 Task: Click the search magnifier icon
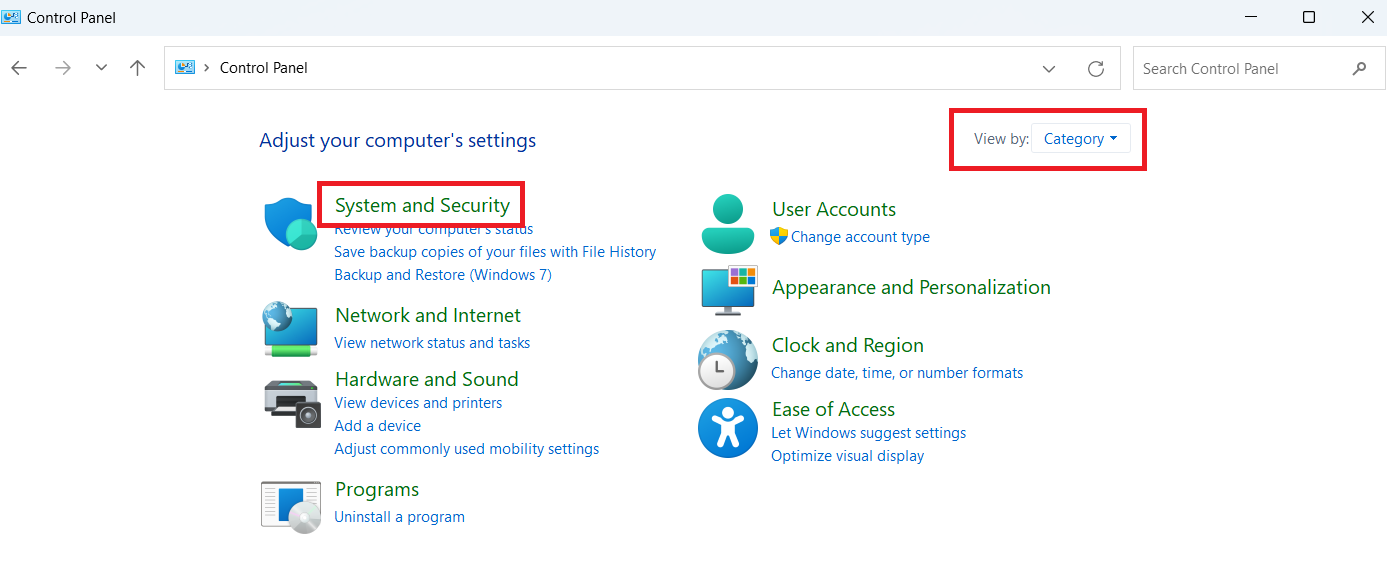pos(1359,69)
